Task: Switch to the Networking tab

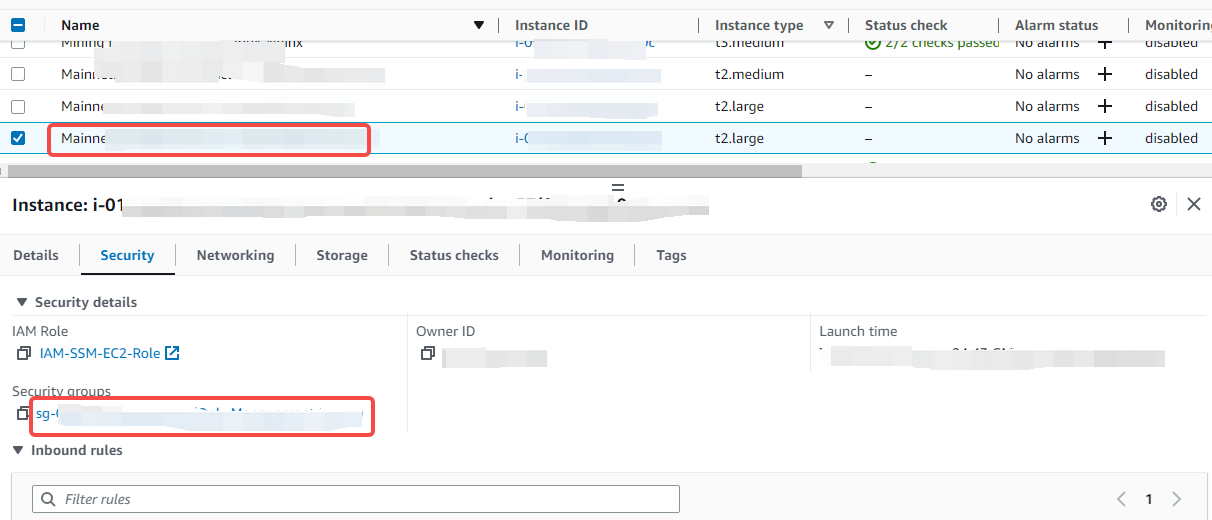Action: click(x=235, y=255)
